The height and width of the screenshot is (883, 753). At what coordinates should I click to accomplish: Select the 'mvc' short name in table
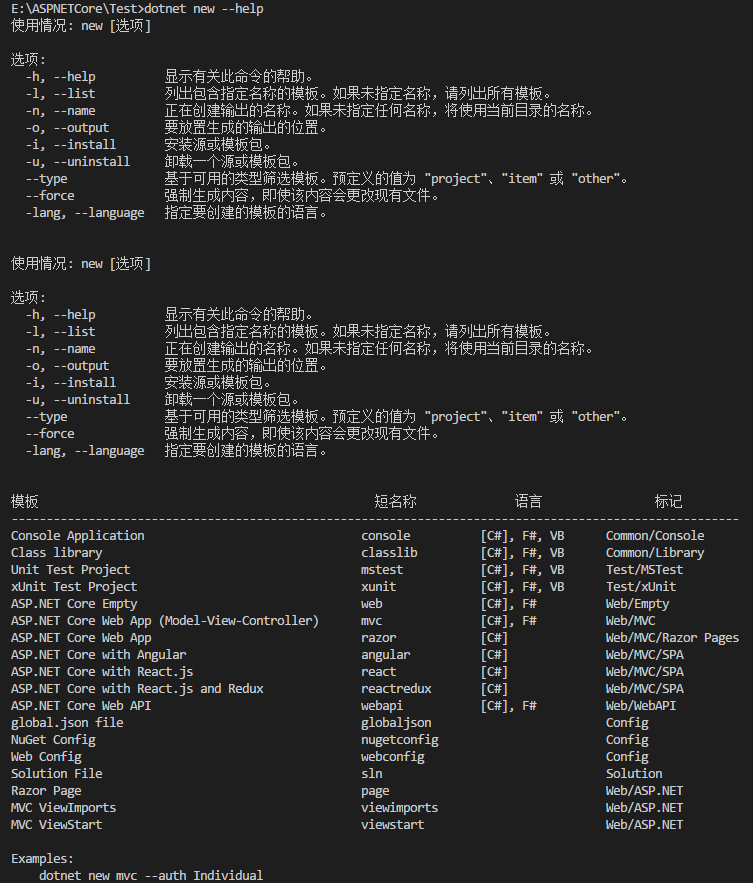point(372,621)
